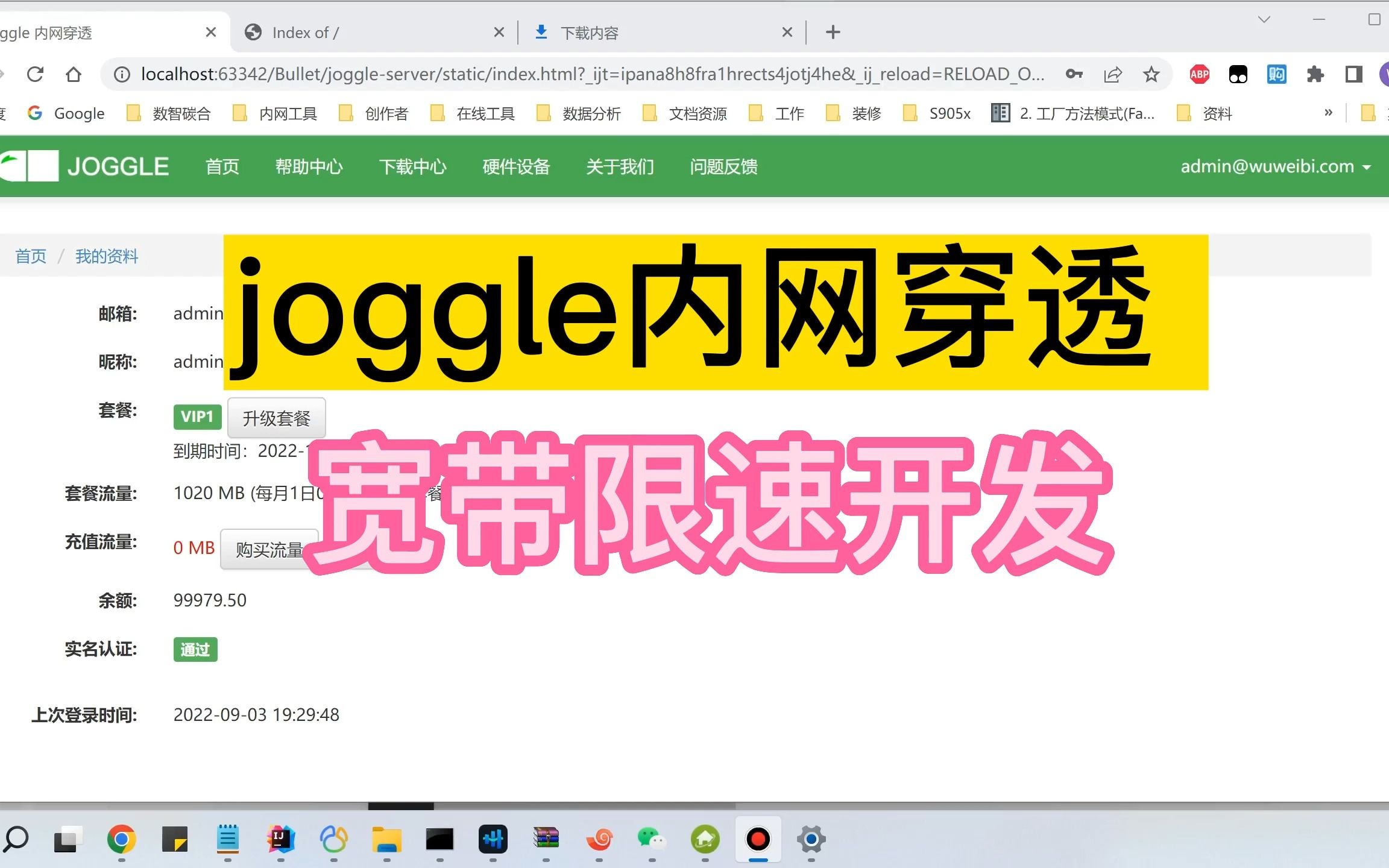The image size is (1389, 868).
Task: Open the sticky notes taskbar app
Action: 175,839
